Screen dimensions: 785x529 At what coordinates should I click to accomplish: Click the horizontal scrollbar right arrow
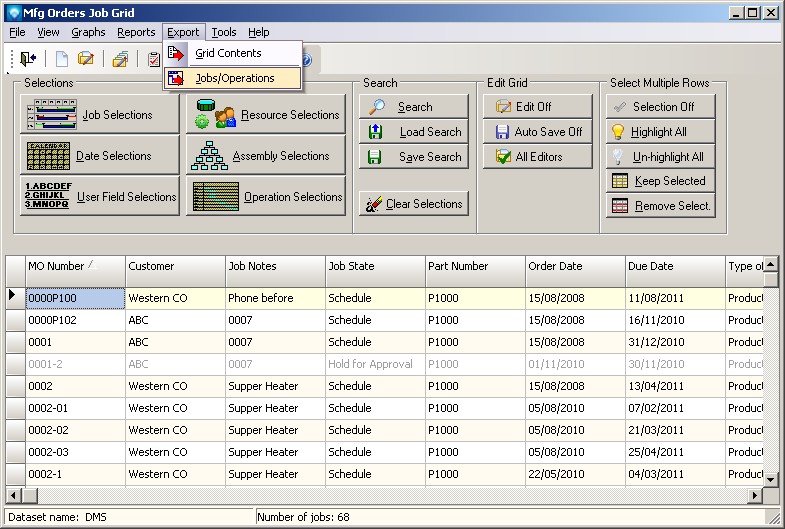point(755,496)
